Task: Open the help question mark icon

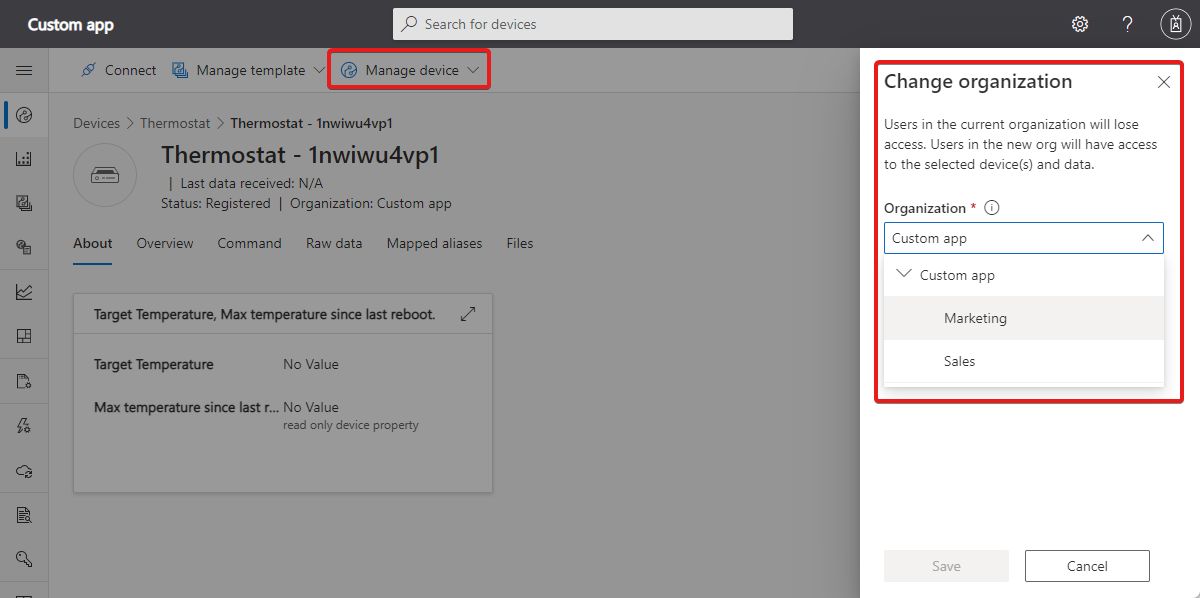Action: coord(1127,24)
